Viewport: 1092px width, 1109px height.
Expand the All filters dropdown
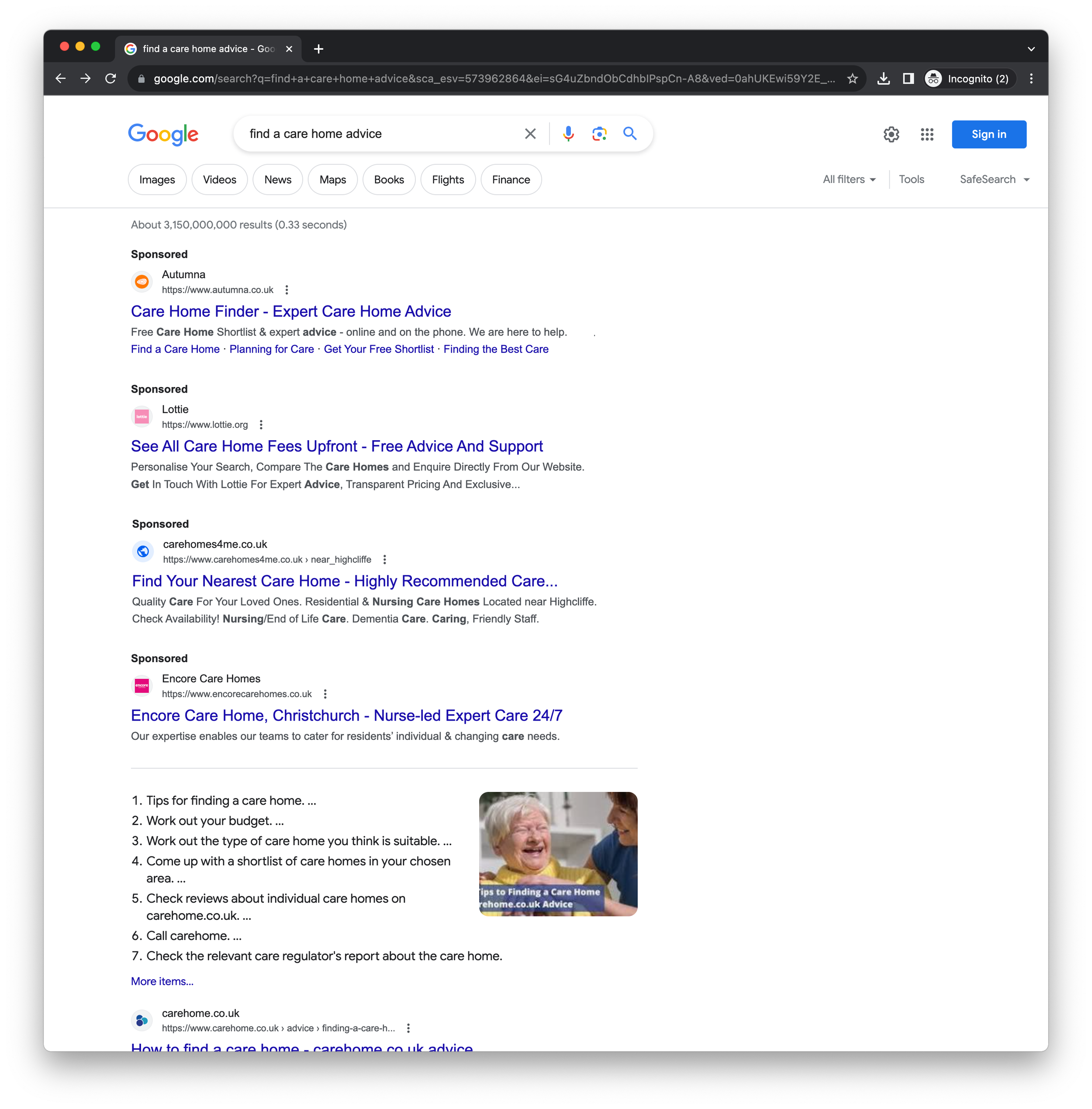click(x=849, y=180)
